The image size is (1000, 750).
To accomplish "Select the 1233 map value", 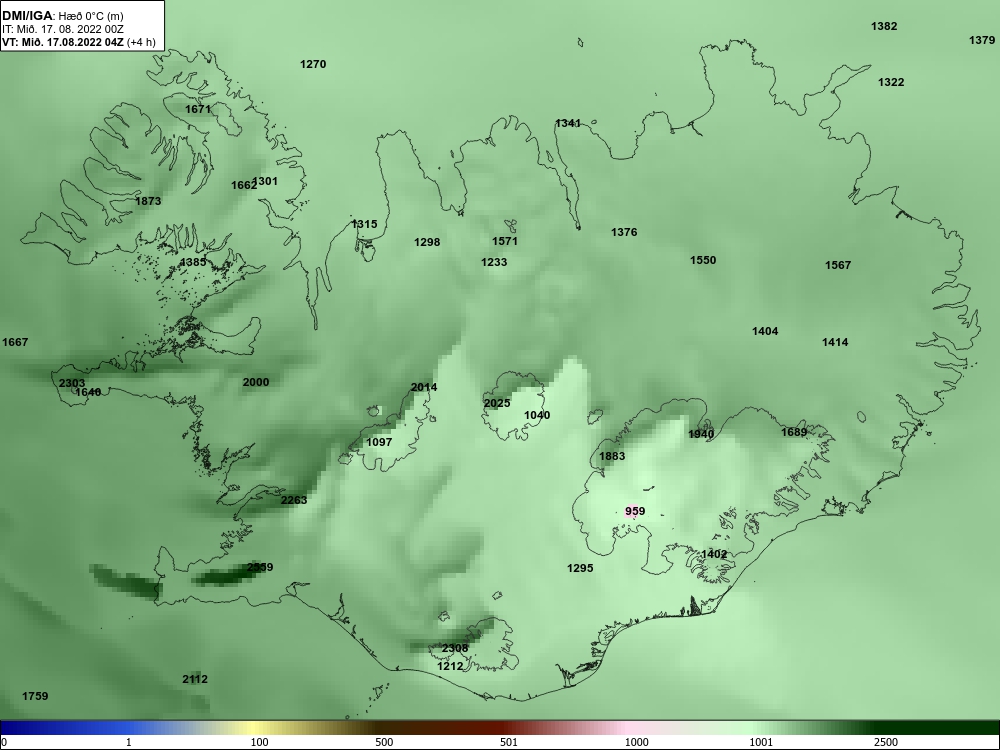I will point(494,262).
